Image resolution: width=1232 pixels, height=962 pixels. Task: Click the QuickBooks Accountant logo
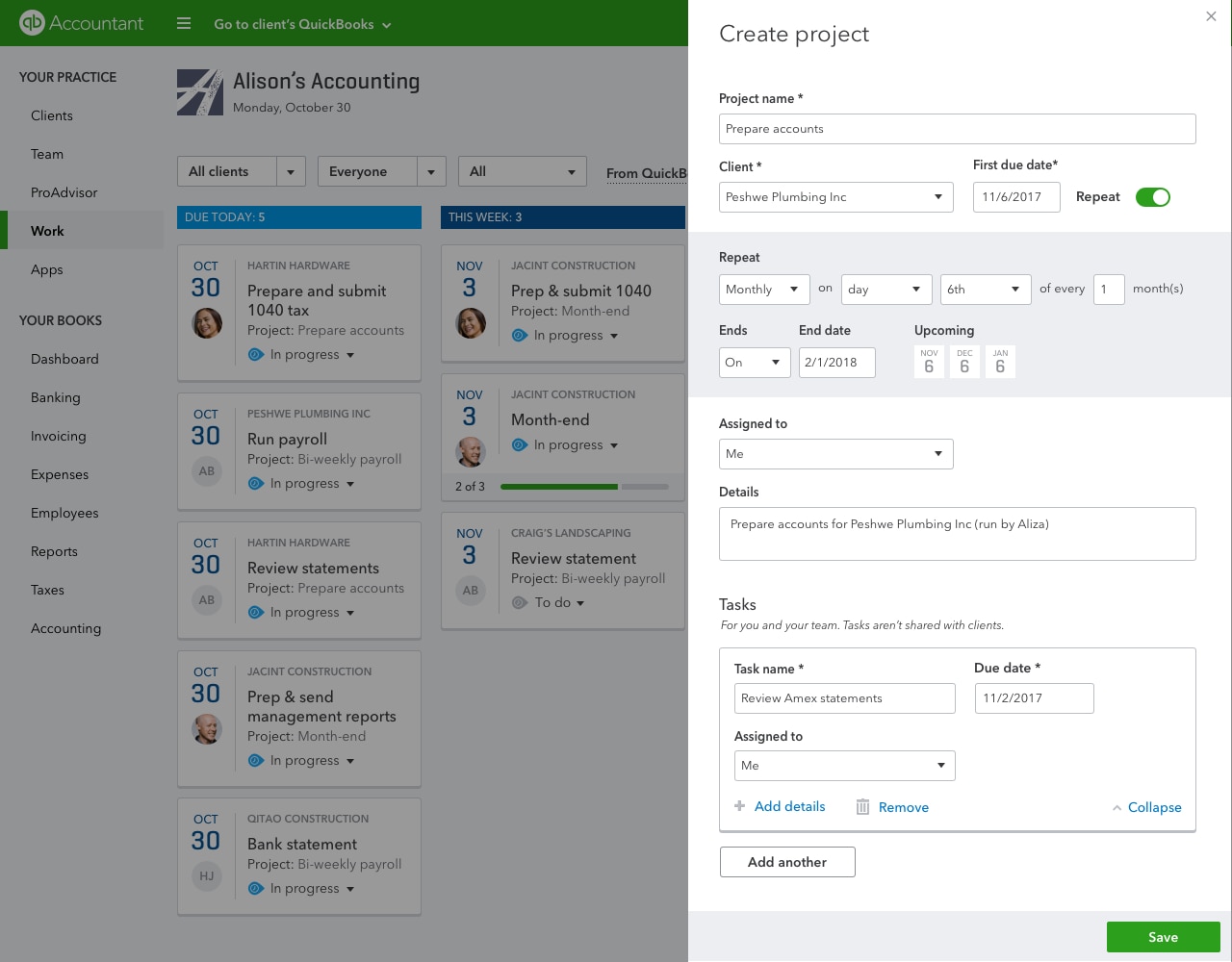point(82,23)
